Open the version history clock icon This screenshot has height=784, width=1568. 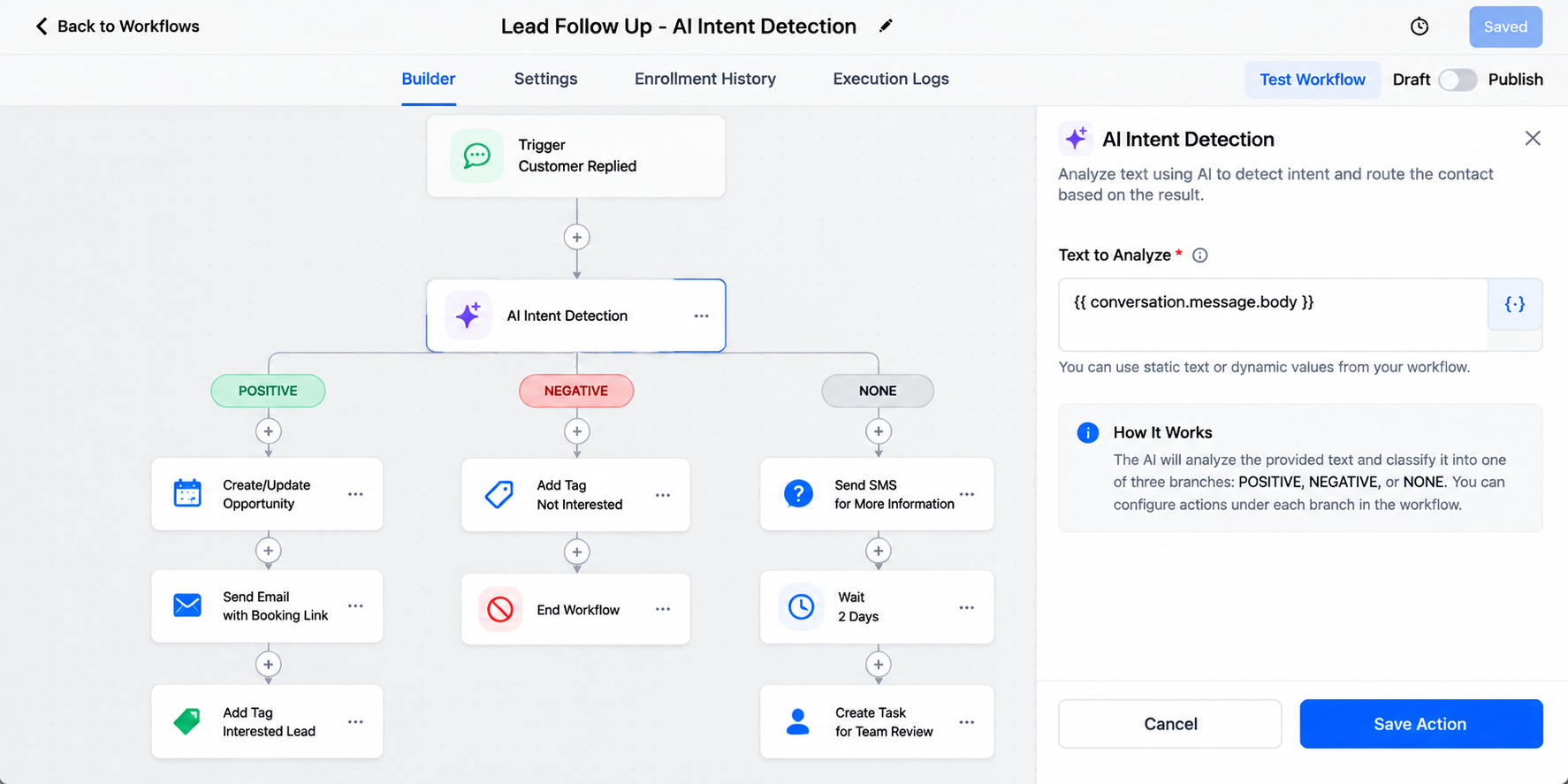(x=1420, y=27)
